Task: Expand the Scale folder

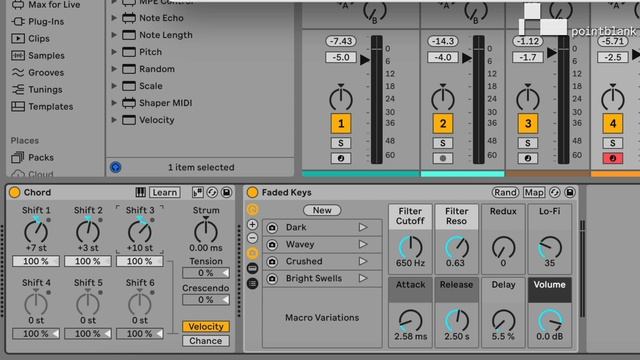Action: (115, 86)
